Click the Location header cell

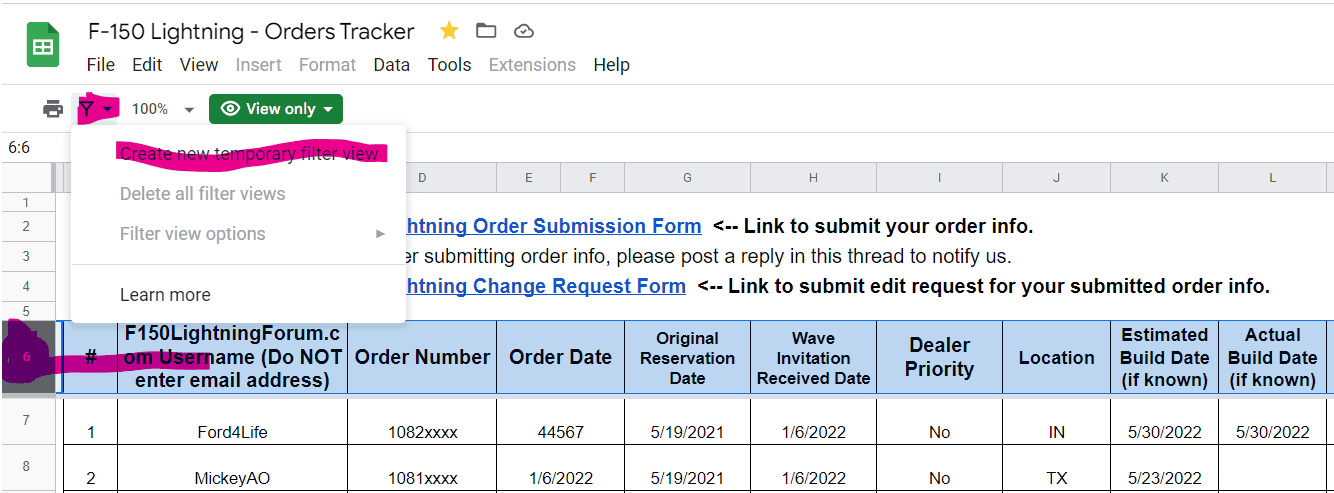pos(1056,357)
